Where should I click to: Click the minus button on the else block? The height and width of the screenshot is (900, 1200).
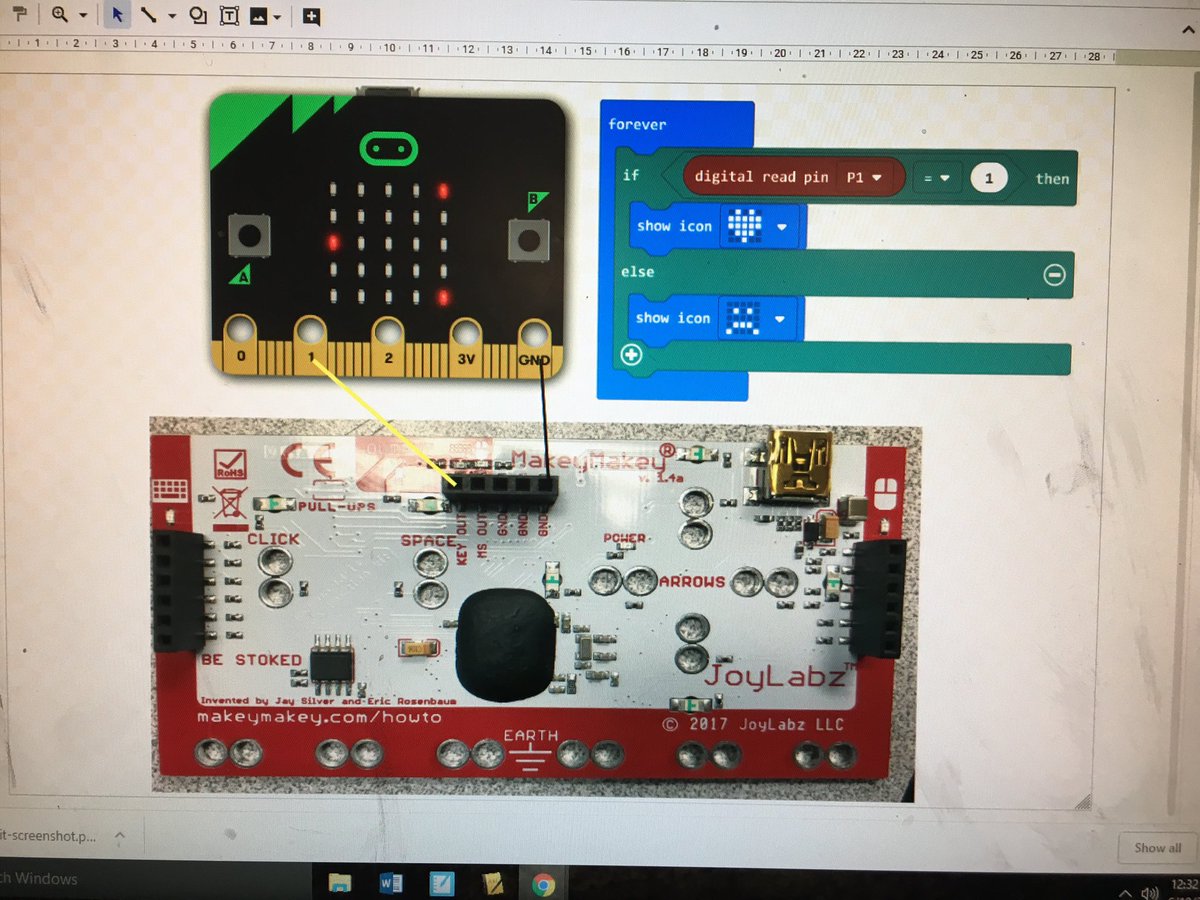1054,275
